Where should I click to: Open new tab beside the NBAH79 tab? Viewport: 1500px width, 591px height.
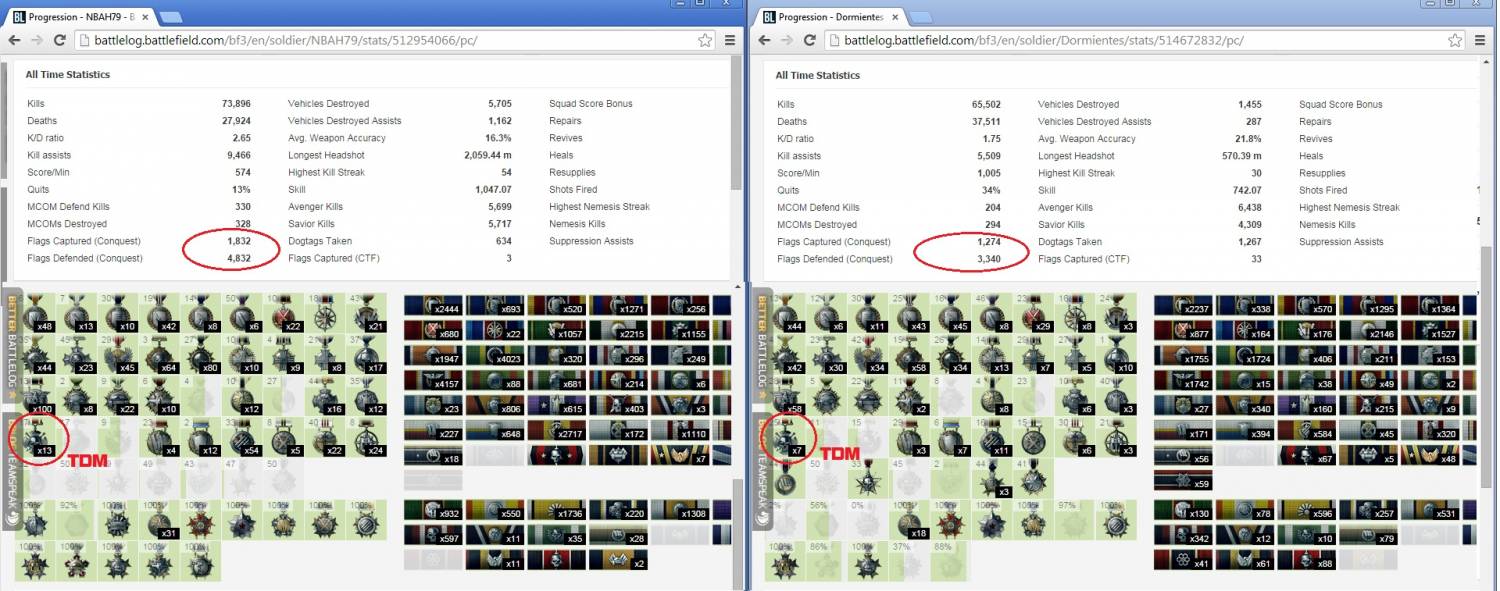click(170, 17)
